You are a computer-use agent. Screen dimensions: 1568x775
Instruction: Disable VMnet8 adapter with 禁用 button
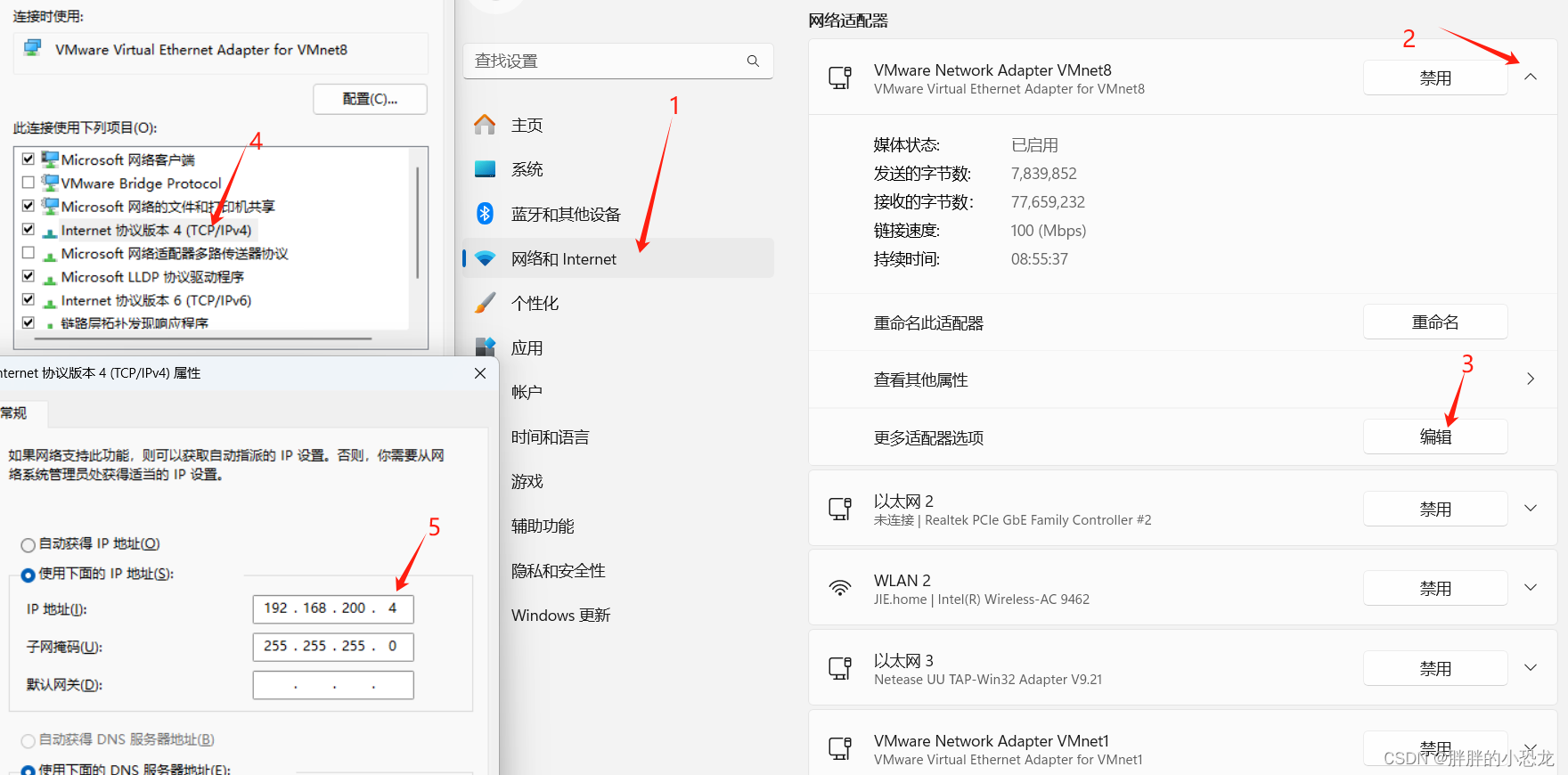coord(1435,77)
